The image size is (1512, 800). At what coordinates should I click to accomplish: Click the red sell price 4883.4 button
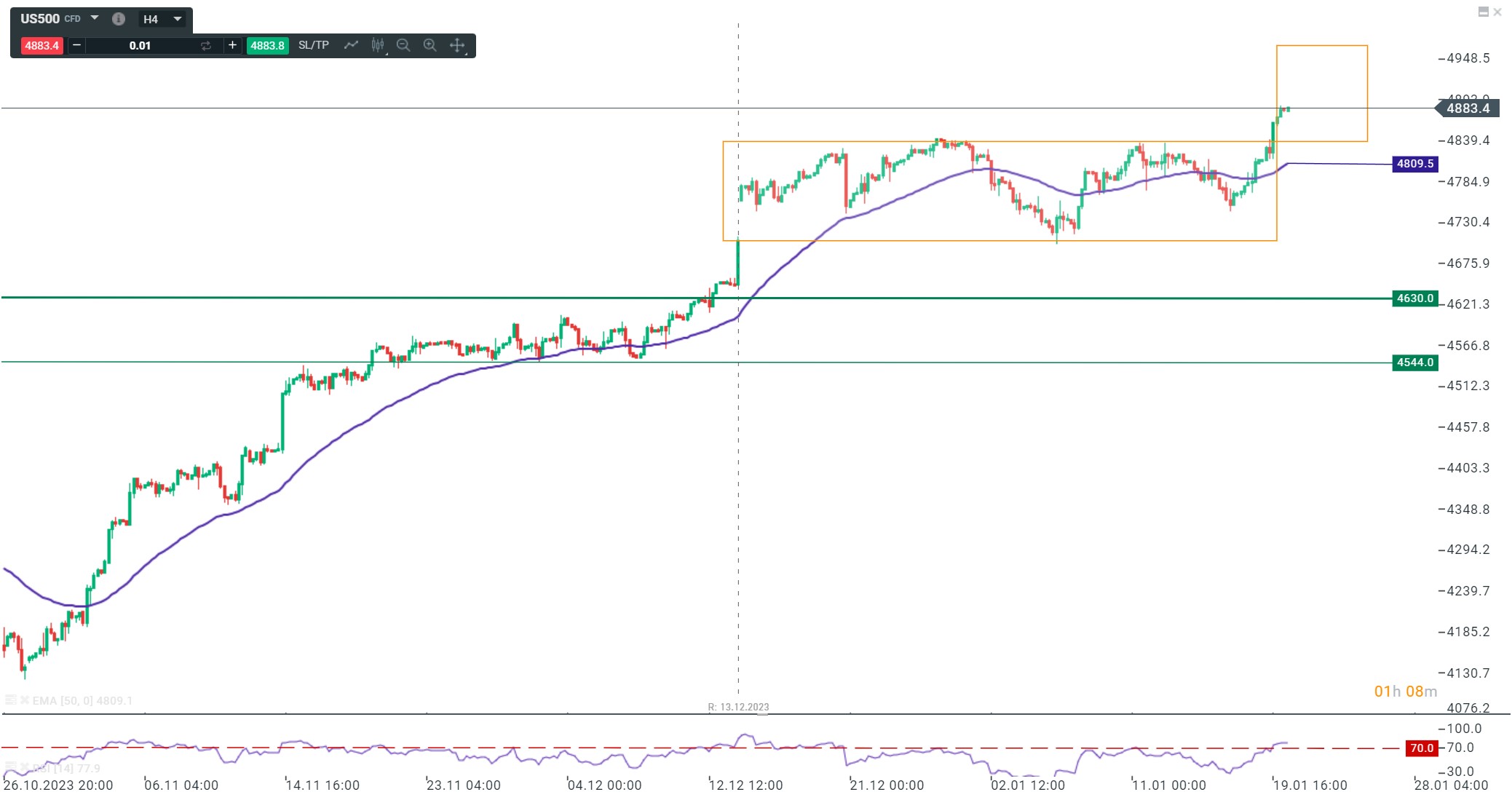41,45
